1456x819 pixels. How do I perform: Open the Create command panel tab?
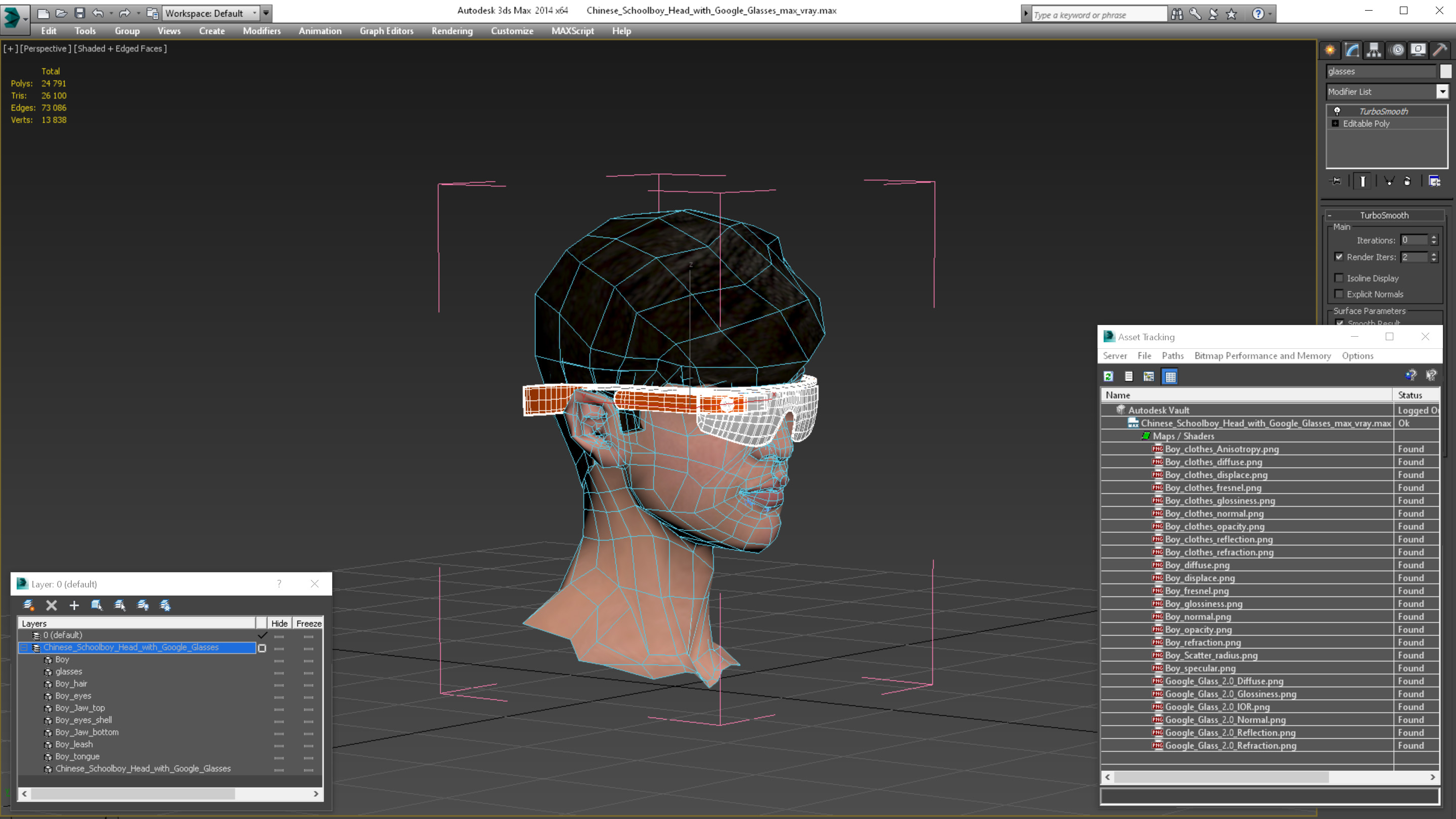(x=1330, y=51)
